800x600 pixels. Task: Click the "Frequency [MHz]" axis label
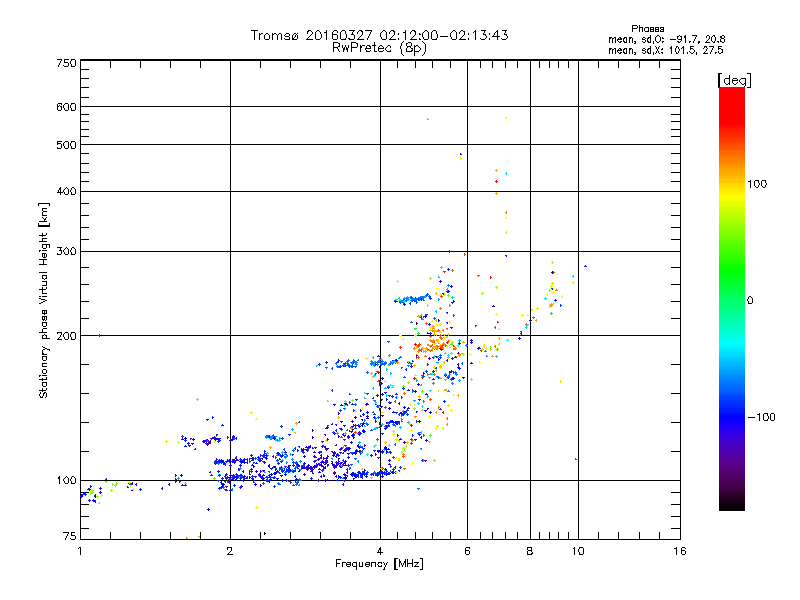(x=379, y=564)
